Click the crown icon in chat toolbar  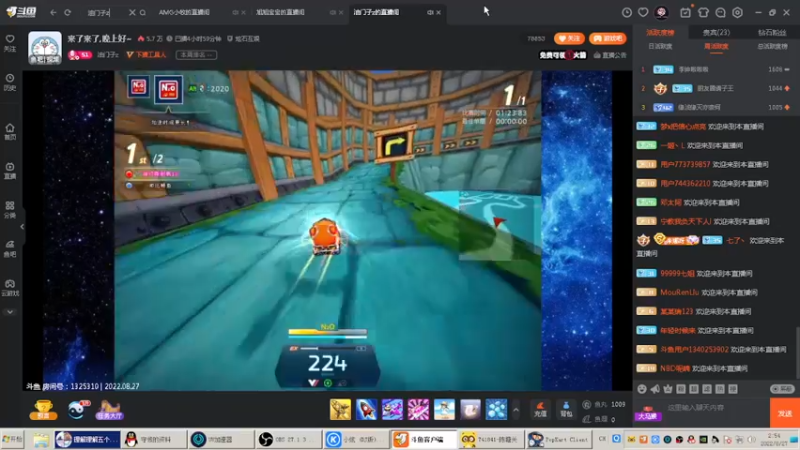pyautogui.click(x=668, y=389)
